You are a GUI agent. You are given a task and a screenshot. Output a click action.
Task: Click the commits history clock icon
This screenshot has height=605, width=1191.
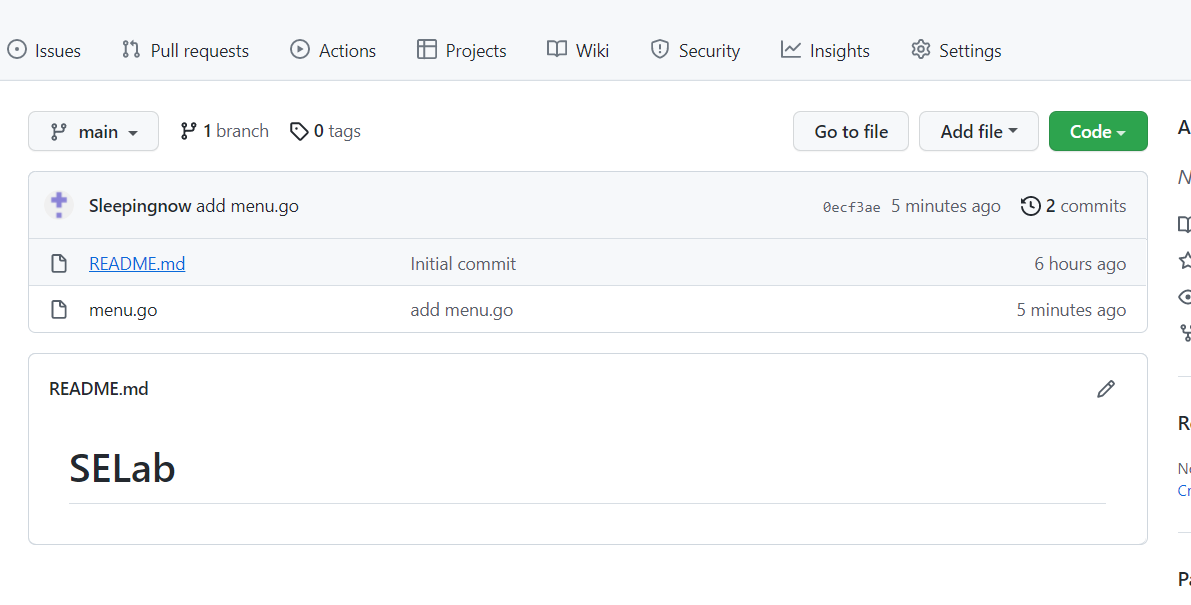1030,206
